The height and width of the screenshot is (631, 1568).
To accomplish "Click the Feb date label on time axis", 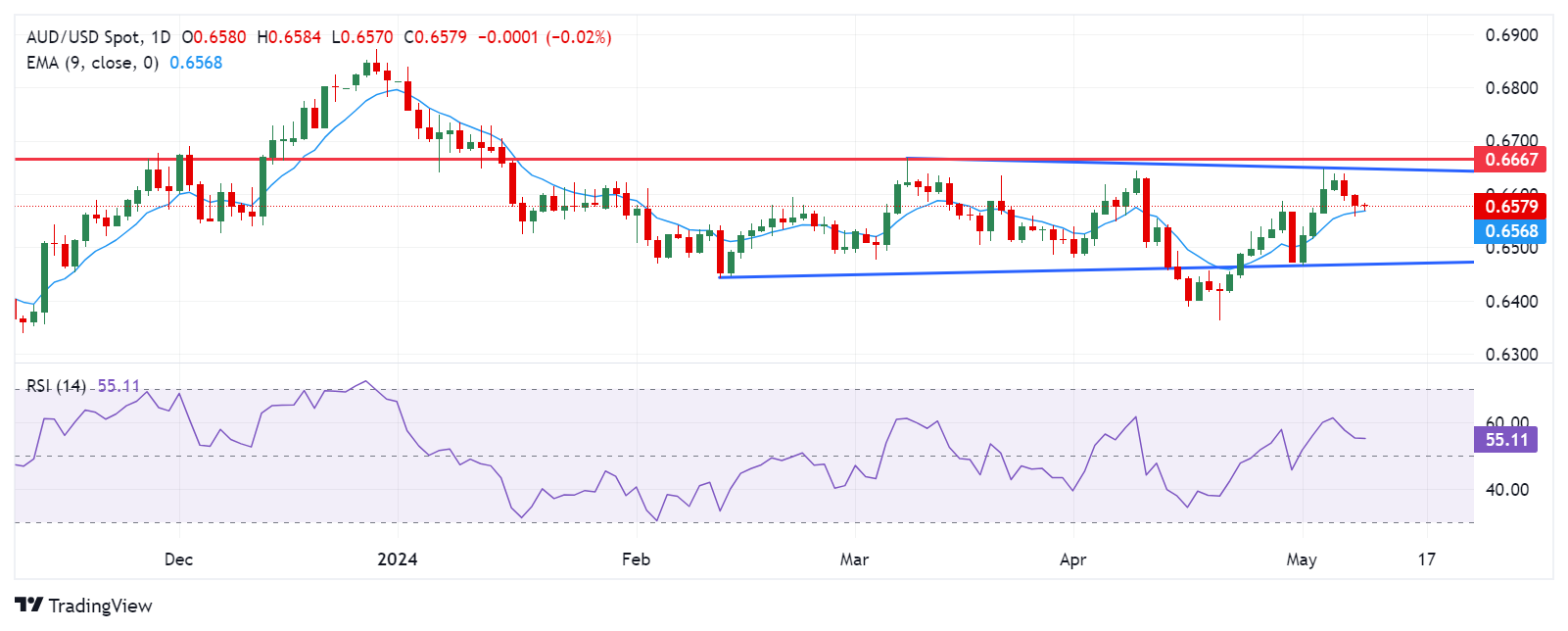I will [636, 559].
